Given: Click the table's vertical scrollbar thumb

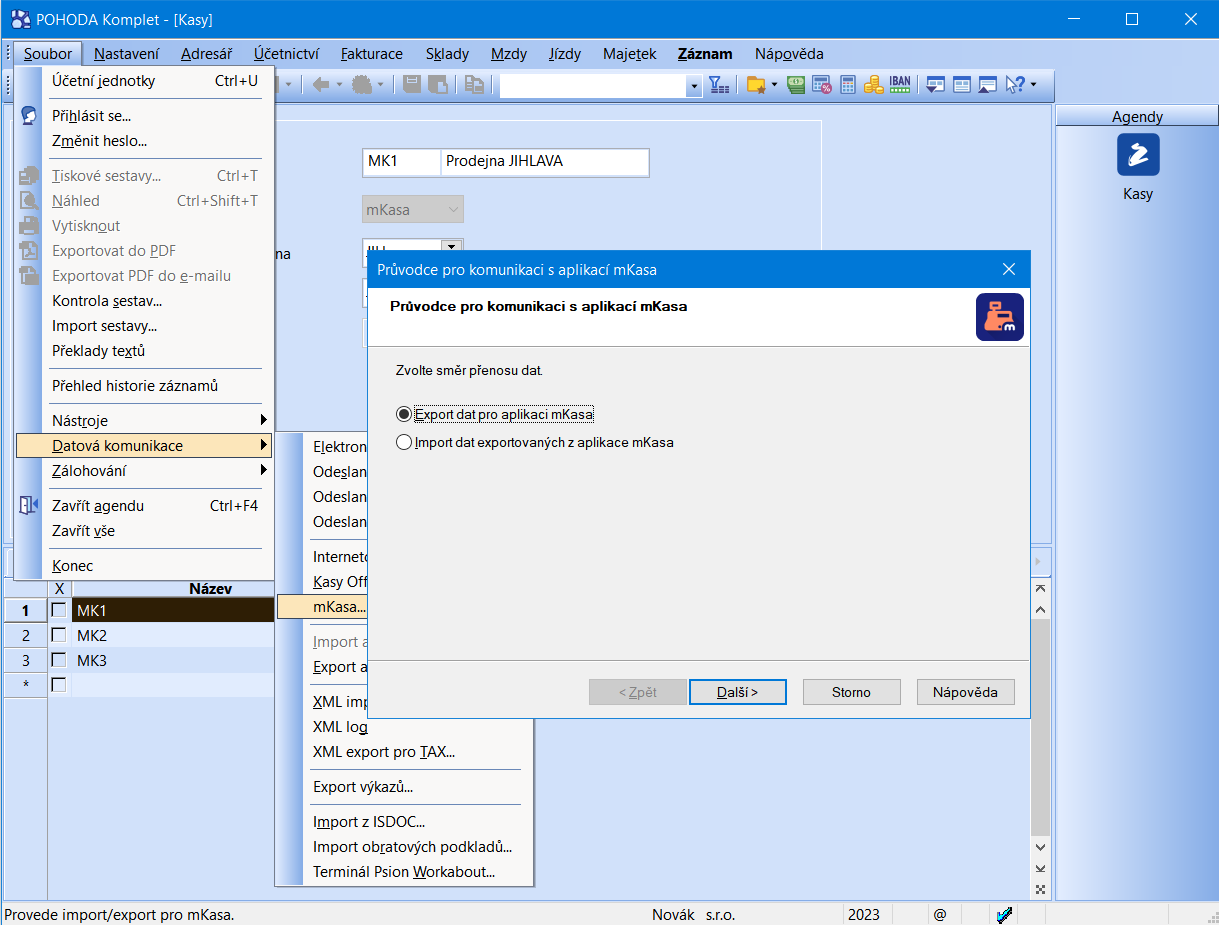Looking at the screenshot, I should (x=1041, y=728).
